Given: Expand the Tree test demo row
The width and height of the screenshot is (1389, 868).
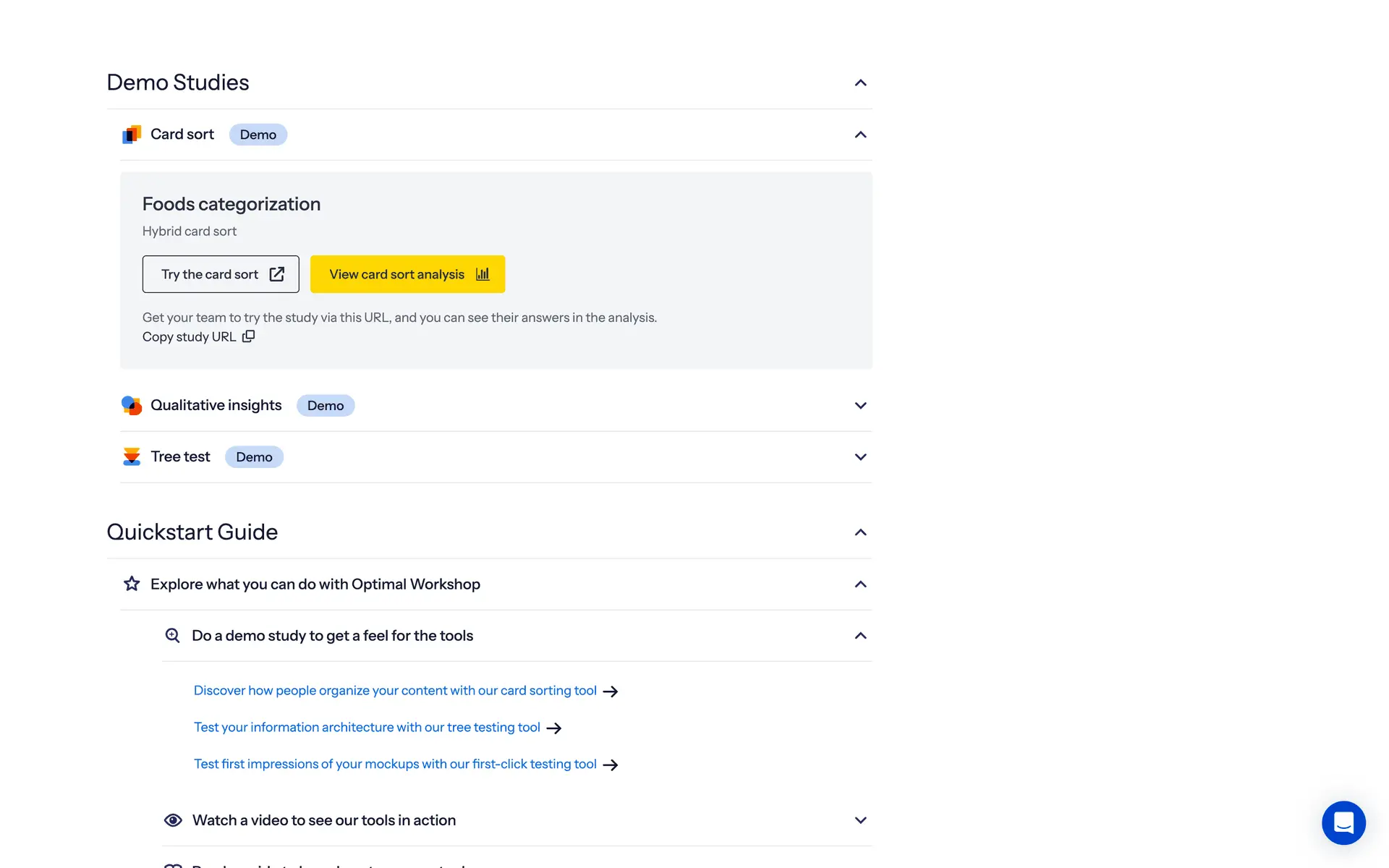Looking at the screenshot, I should tap(860, 457).
